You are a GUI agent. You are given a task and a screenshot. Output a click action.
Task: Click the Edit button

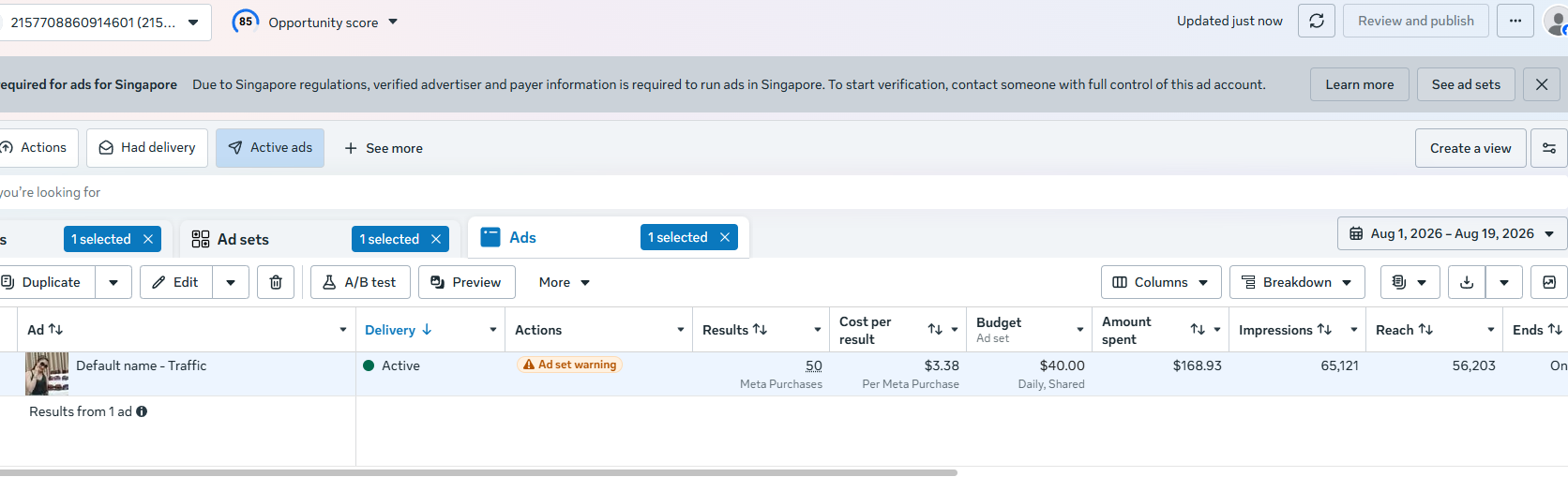click(x=176, y=282)
